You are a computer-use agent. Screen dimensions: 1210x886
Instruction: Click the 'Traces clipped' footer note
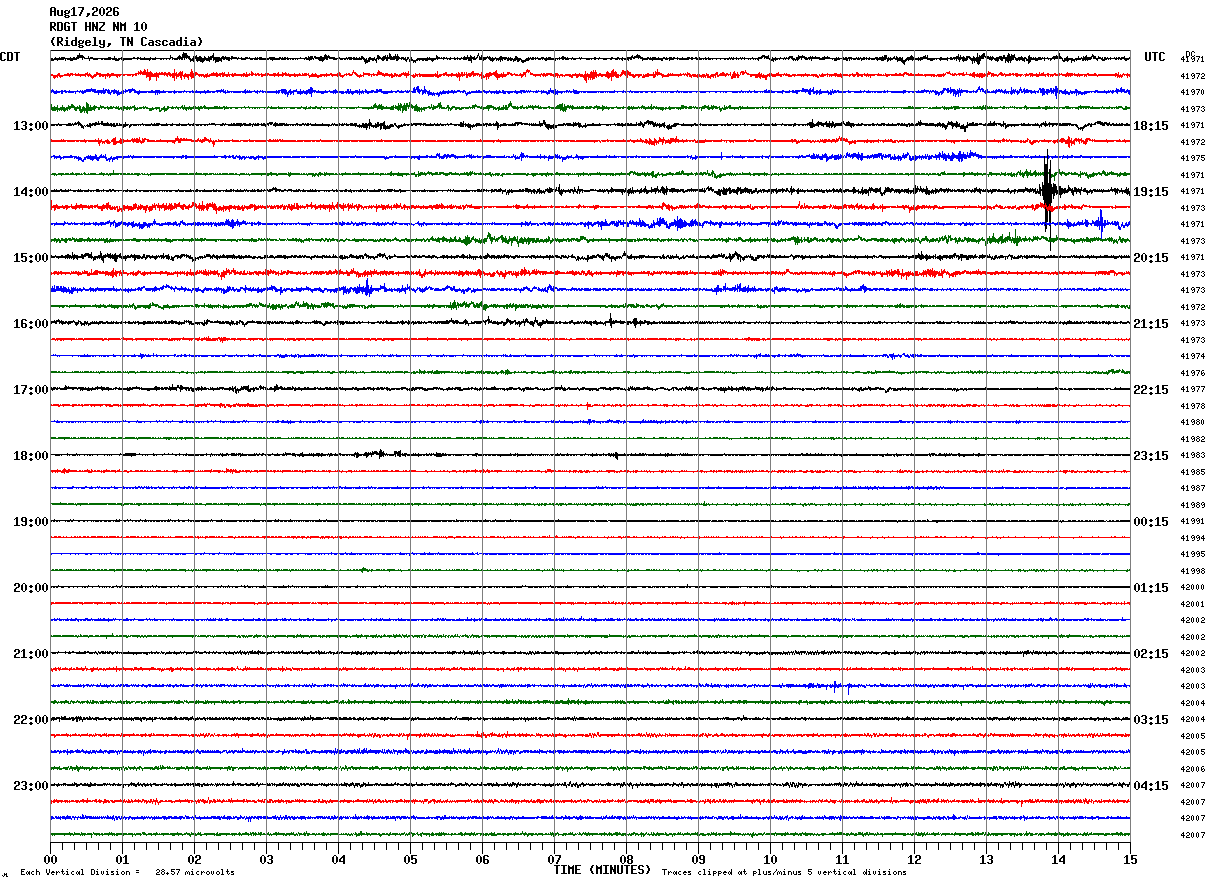pos(784,873)
